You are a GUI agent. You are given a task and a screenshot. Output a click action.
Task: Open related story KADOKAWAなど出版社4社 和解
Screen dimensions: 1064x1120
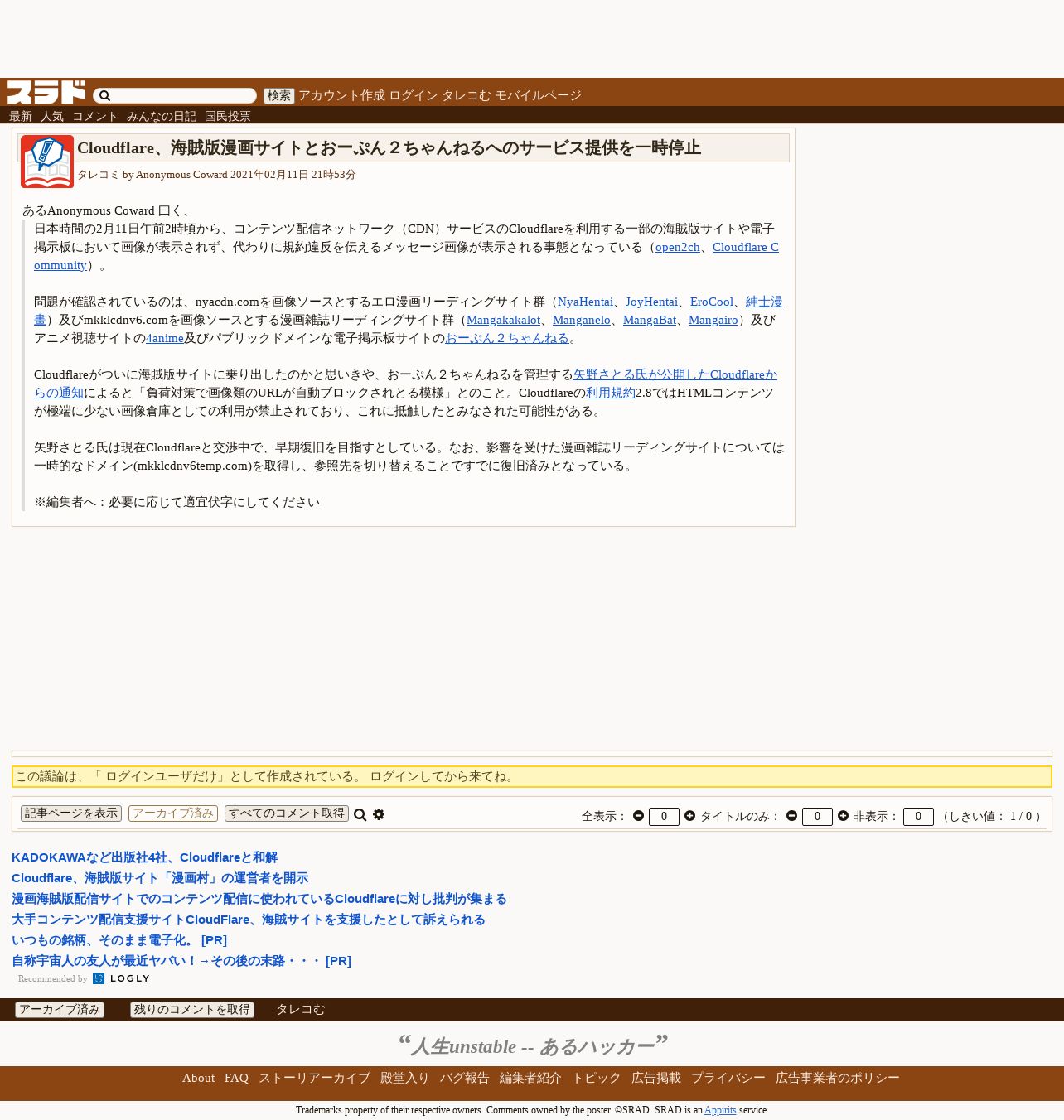145,857
